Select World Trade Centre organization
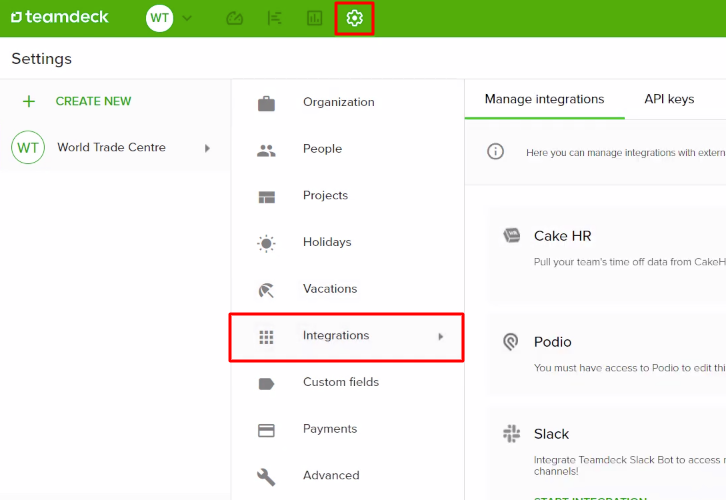This screenshot has width=726, height=500. tap(111, 147)
